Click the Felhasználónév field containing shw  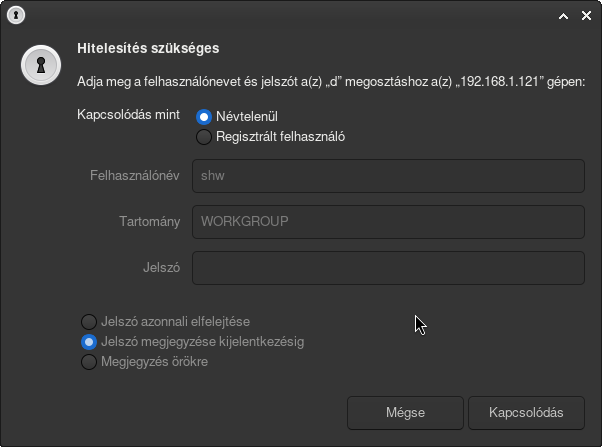click(388, 175)
